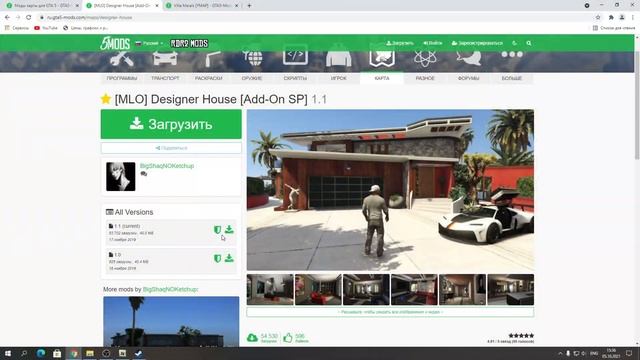The image size is (640, 360).
Task: Click the address bar URL
Action: click(x=89, y=18)
